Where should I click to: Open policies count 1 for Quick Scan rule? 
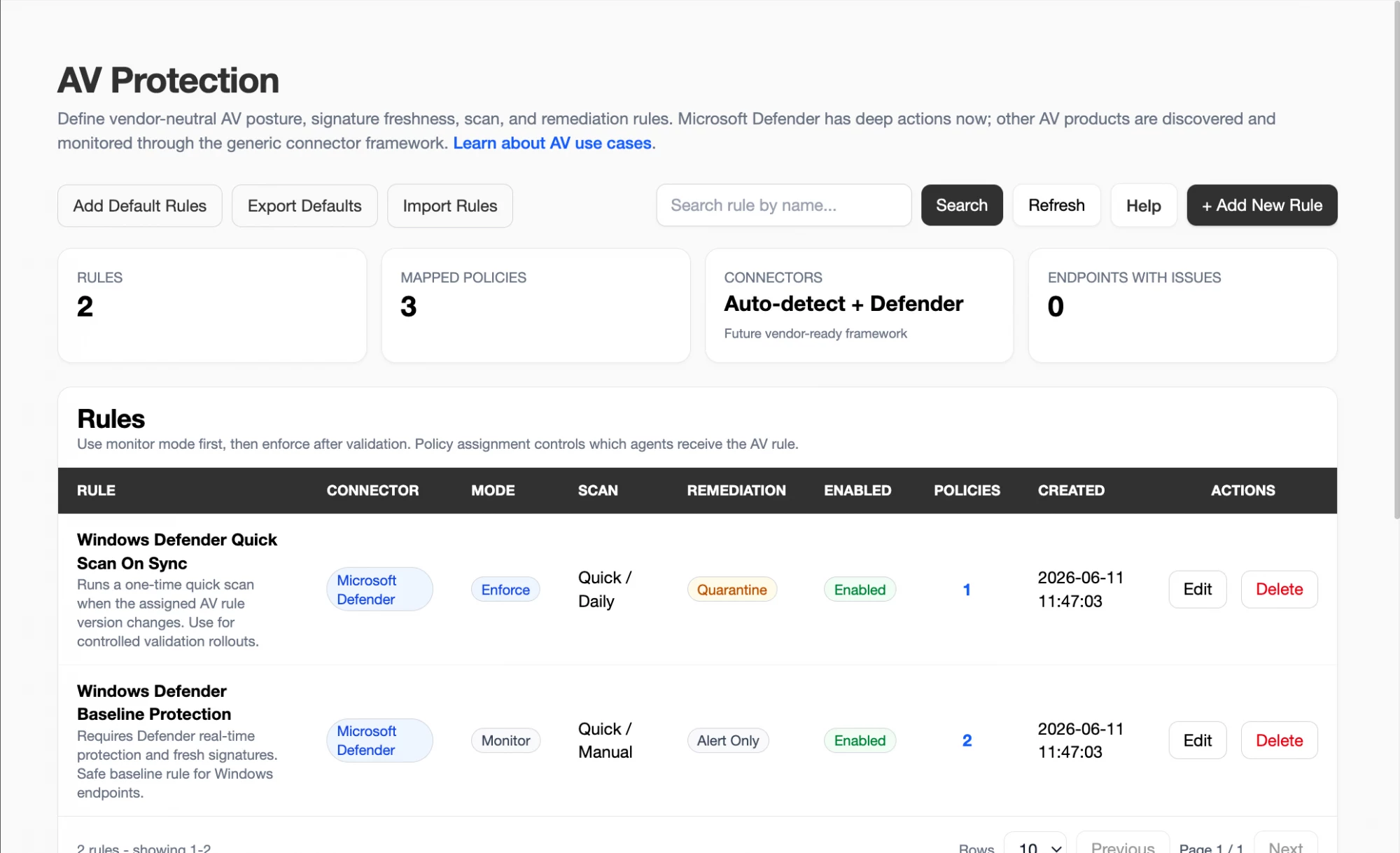click(x=967, y=590)
